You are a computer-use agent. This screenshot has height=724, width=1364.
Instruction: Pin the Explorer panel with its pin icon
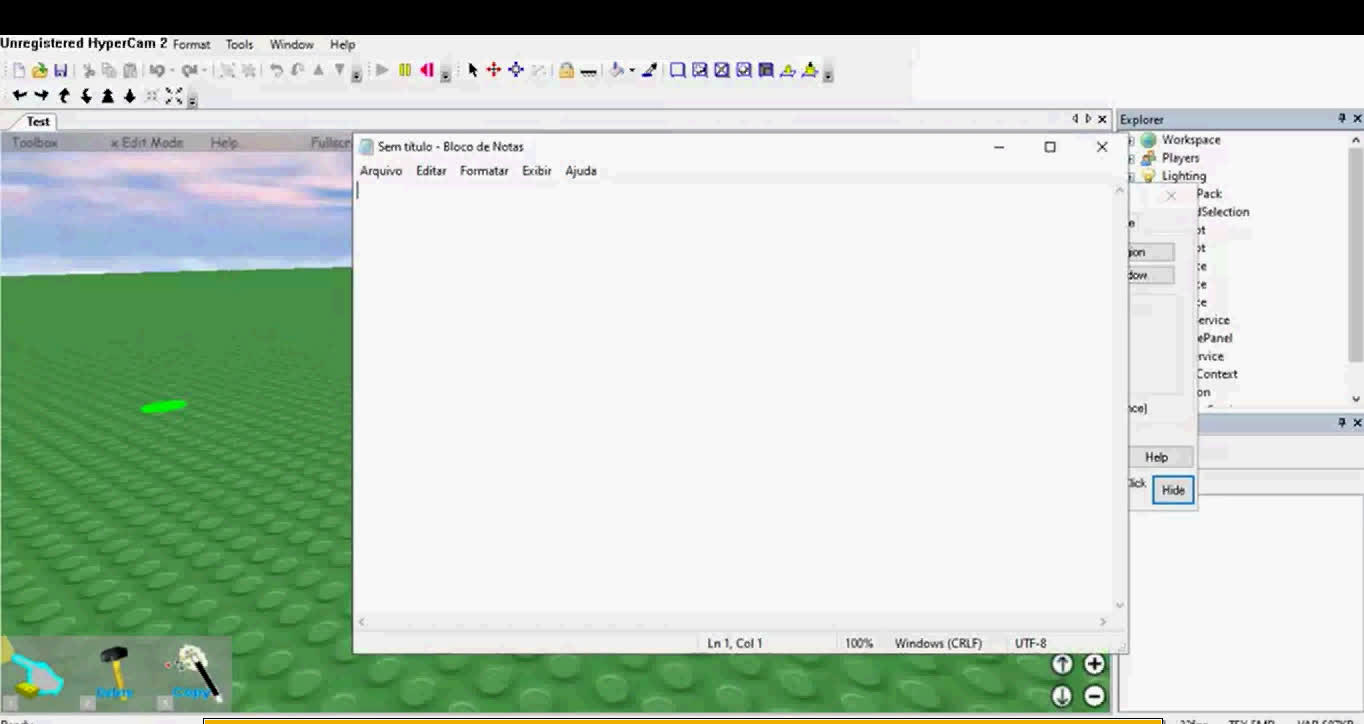point(1344,119)
